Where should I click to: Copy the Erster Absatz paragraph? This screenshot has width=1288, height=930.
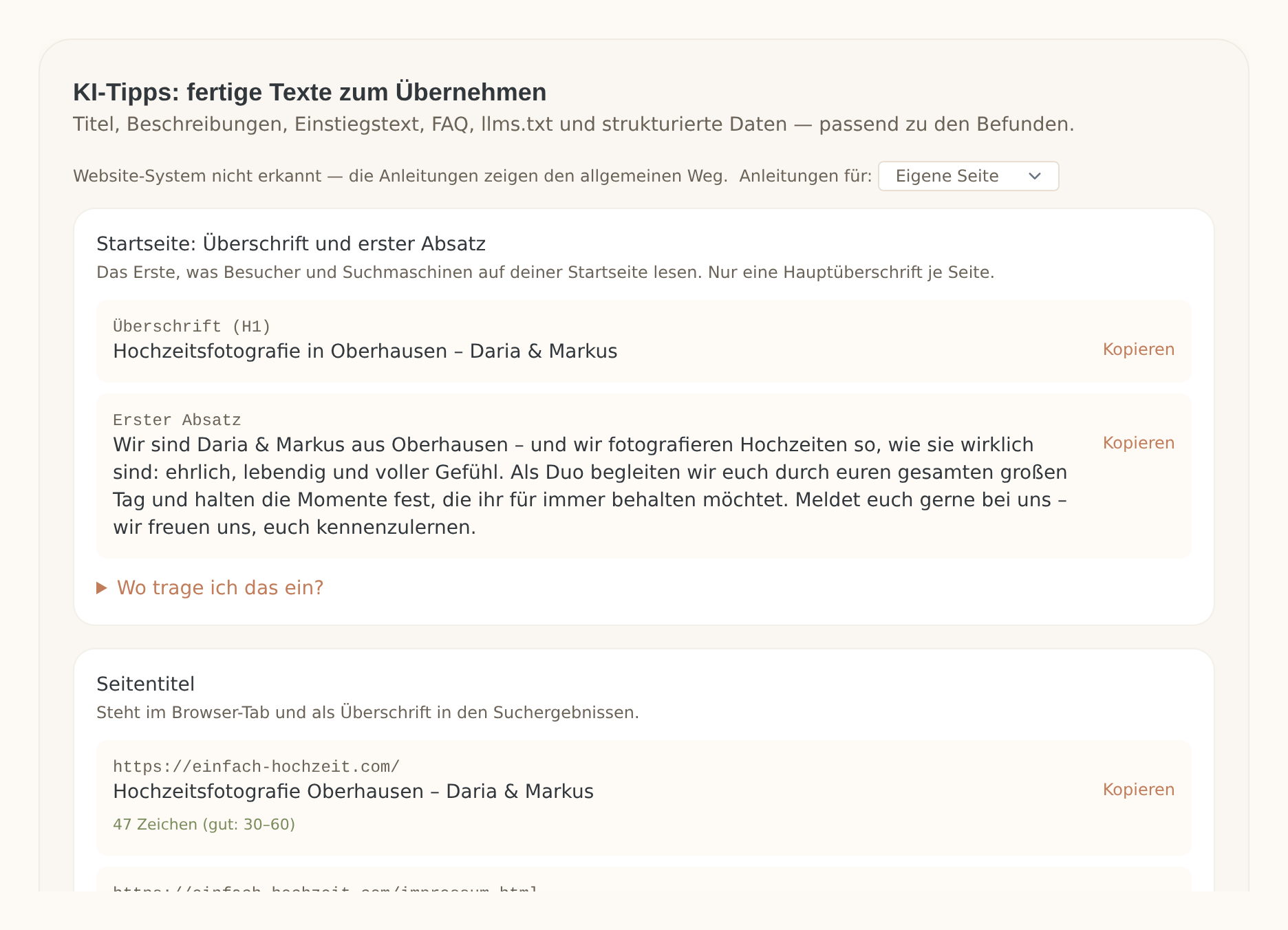1138,443
